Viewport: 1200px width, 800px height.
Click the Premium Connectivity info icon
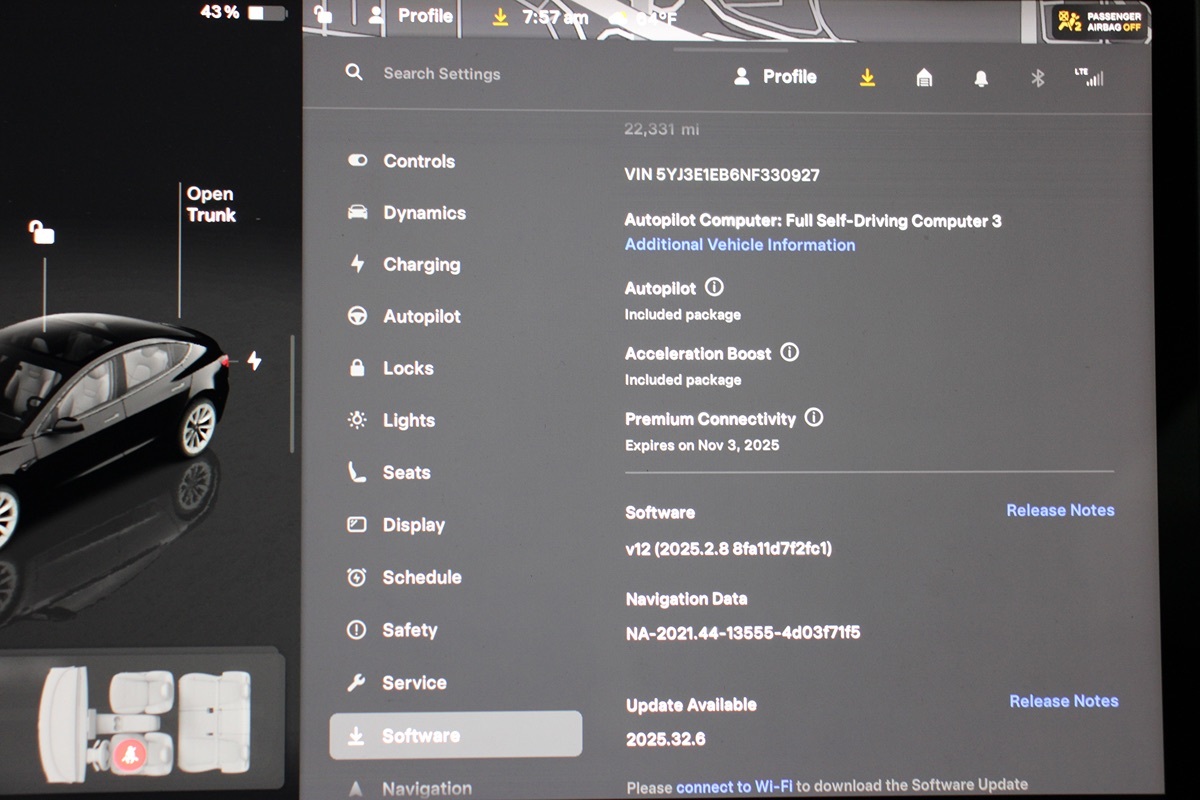[x=814, y=418]
